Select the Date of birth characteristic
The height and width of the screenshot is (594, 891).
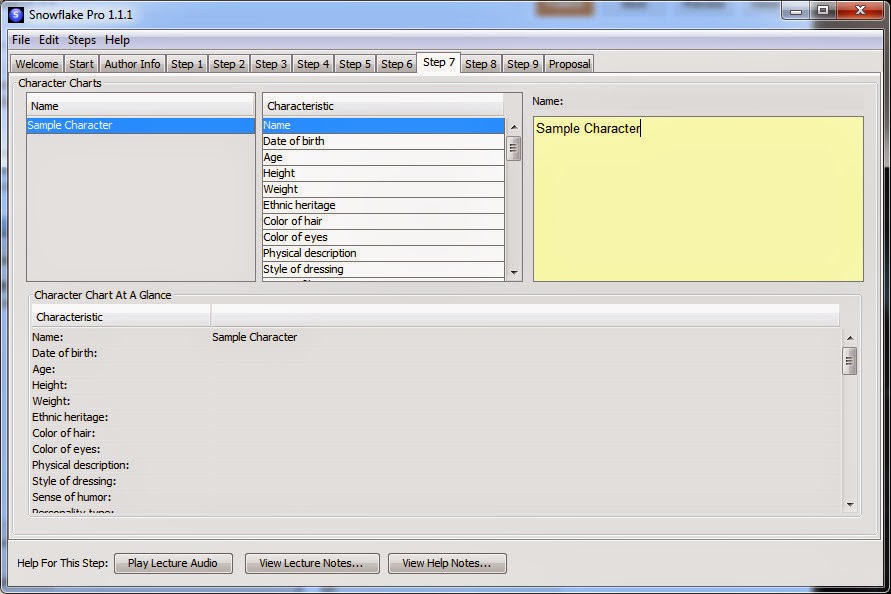(x=383, y=141)
